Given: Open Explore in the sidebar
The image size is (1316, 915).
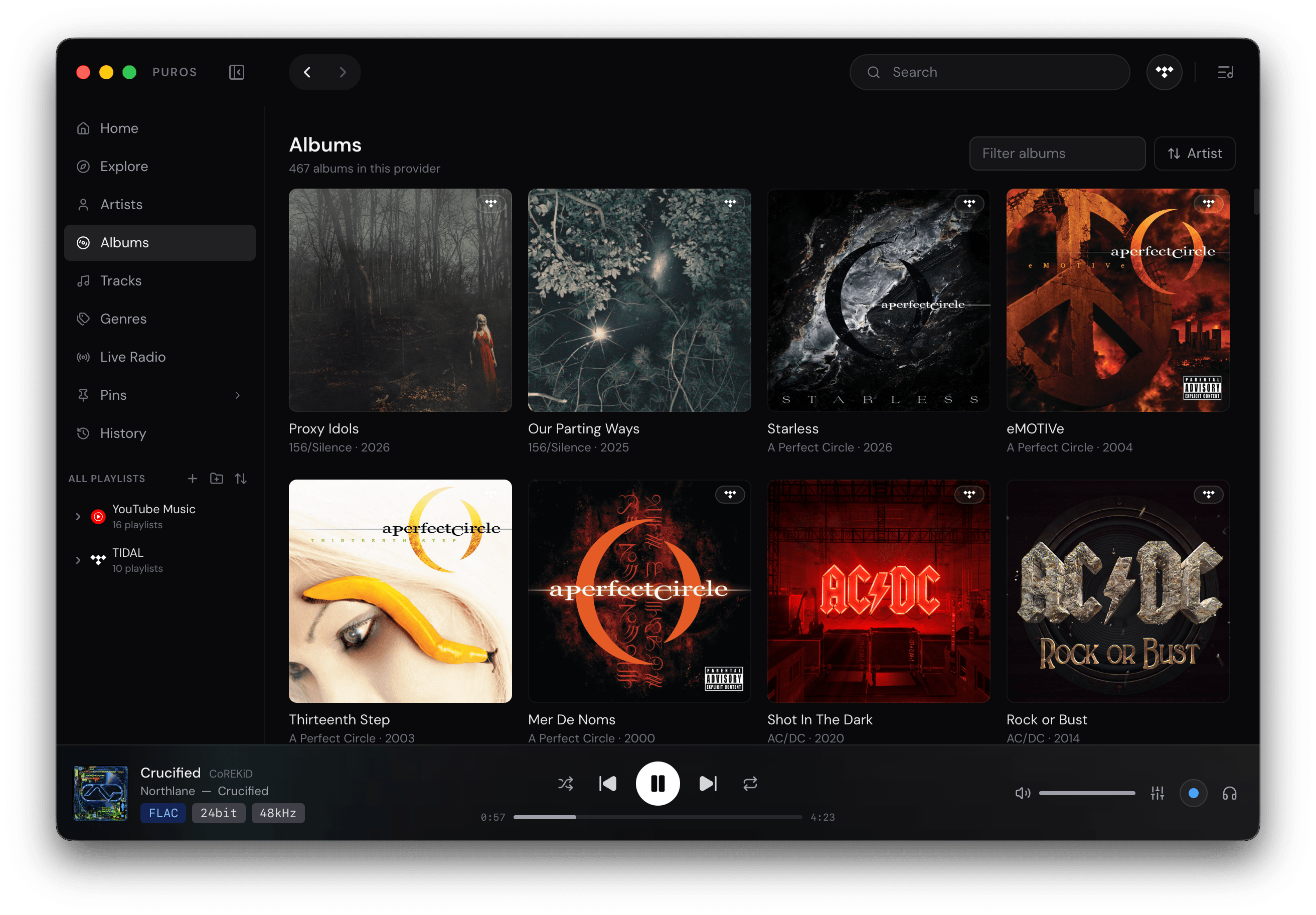Looking at the screenshot, I should pyautogui.click(x=160, y=166).
